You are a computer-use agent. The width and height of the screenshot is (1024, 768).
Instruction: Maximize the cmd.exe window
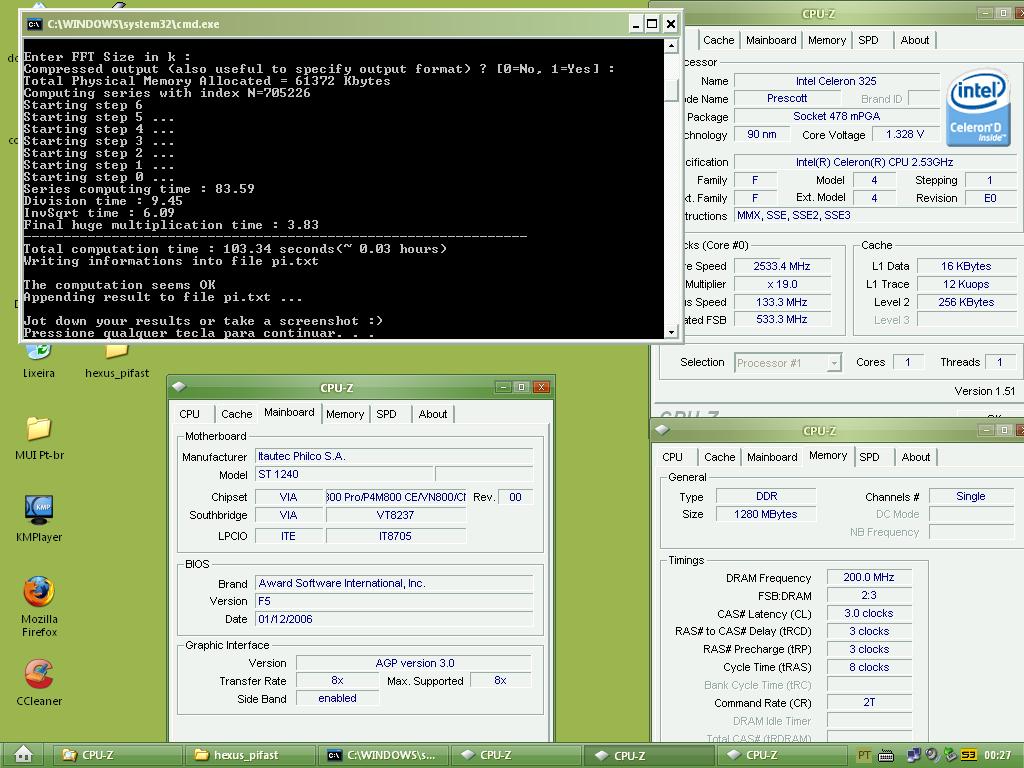[x=652, y=24]
